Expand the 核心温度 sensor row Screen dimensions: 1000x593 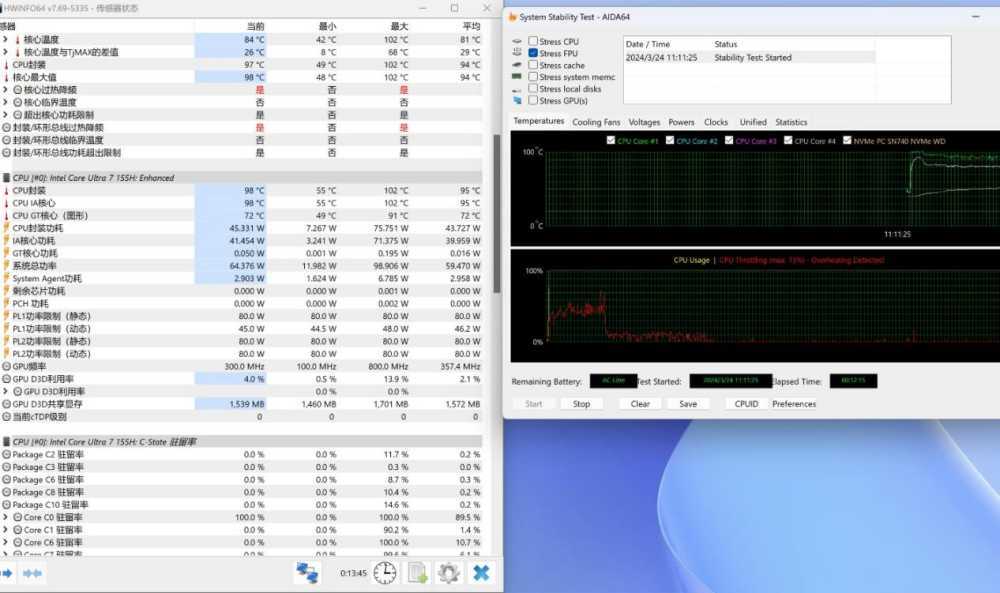pos(5,39)
